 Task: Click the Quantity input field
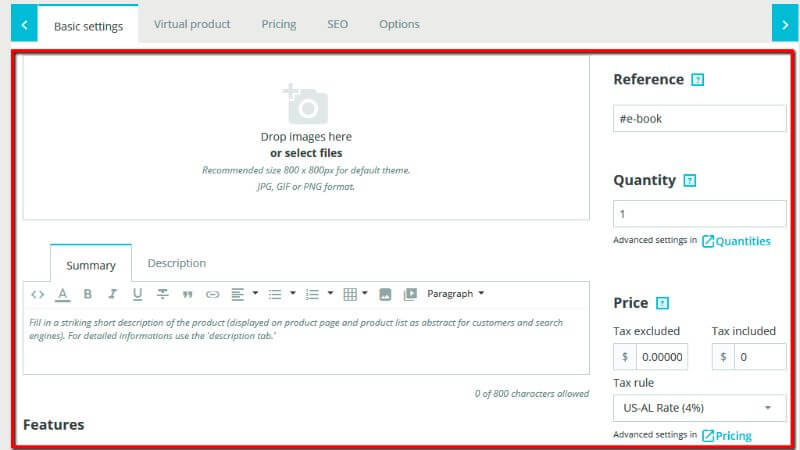pos(699,214)
